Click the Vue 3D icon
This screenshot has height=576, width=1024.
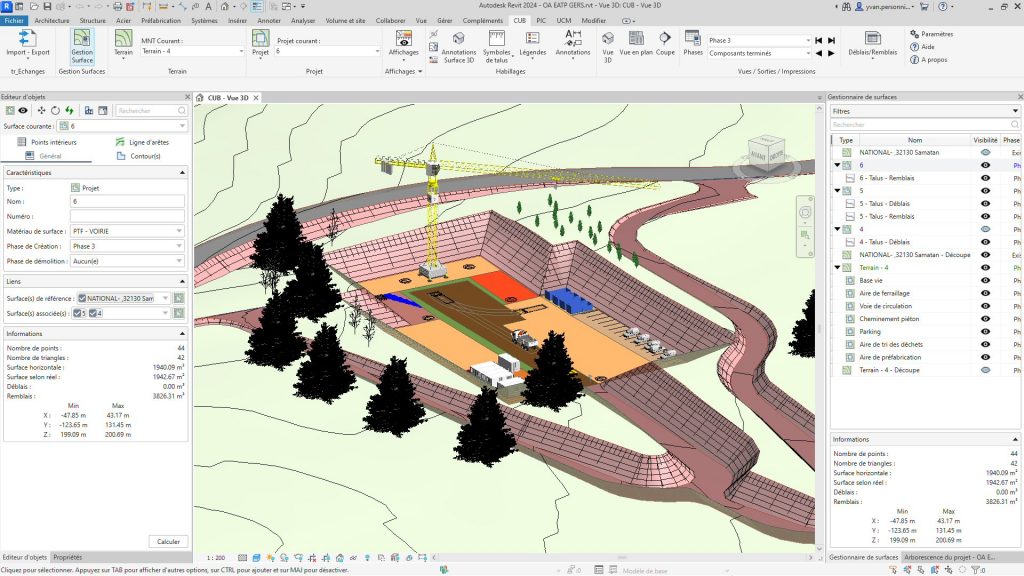608,46
